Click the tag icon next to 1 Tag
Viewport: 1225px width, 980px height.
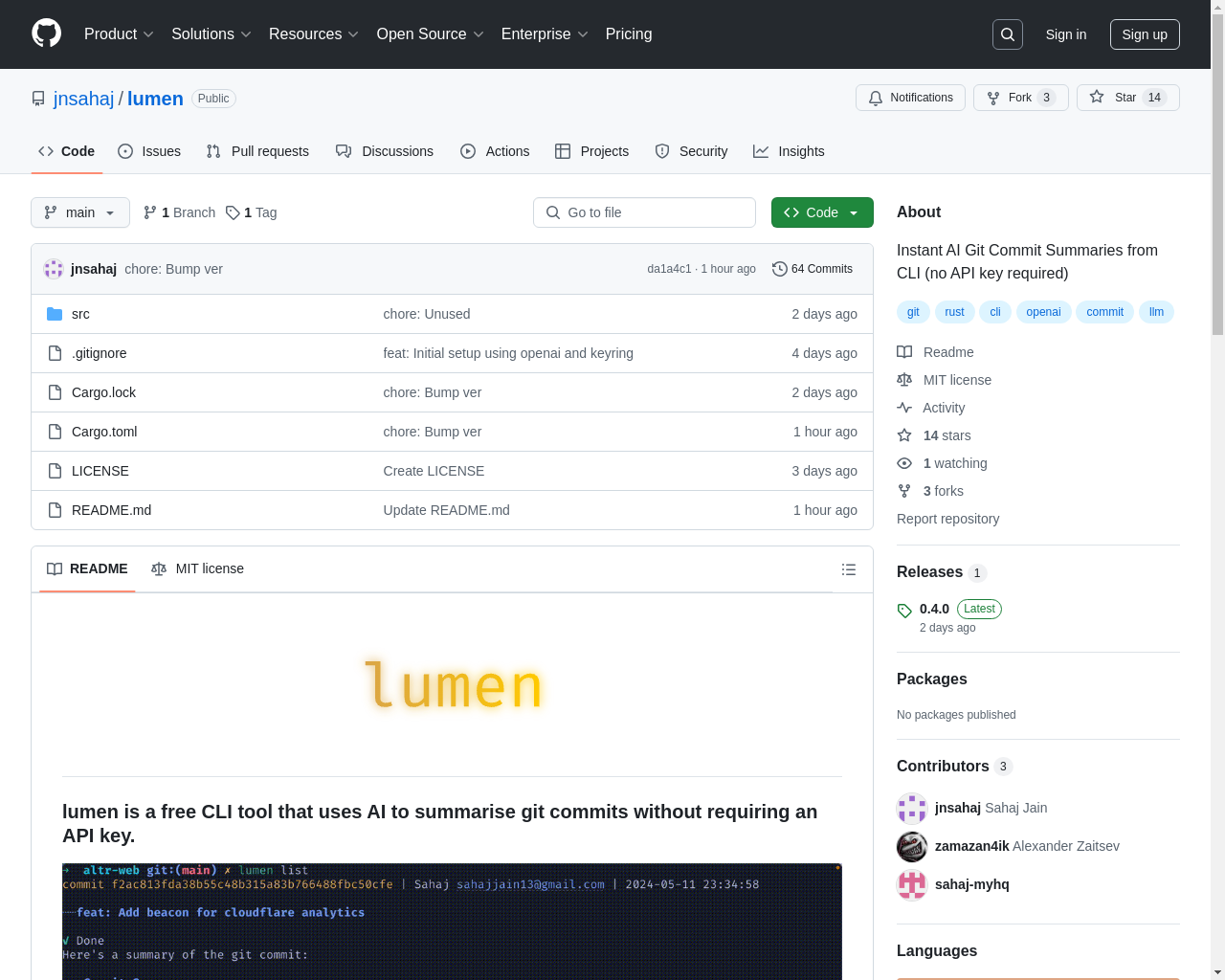233,212
